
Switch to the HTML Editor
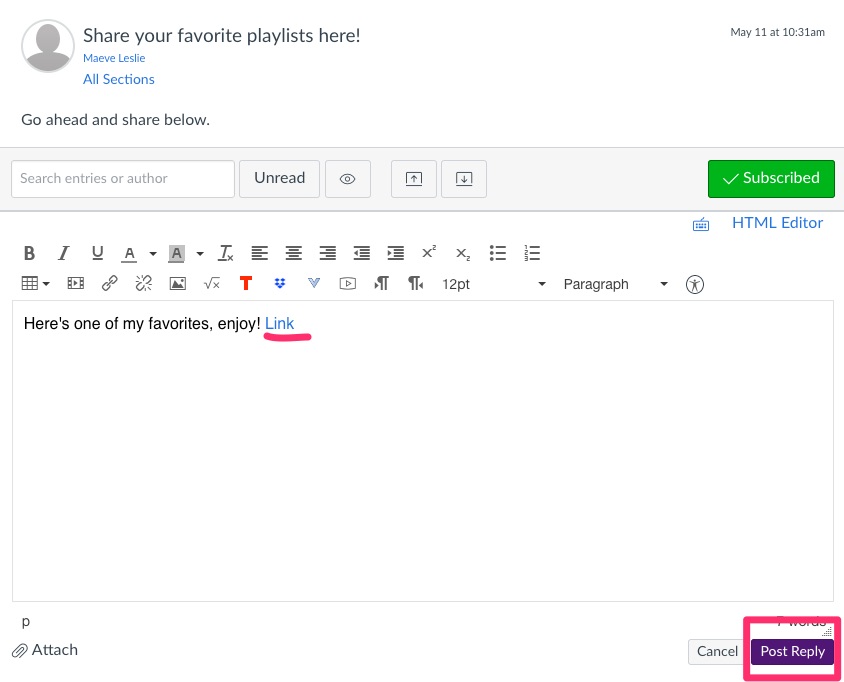pos(777,223)
